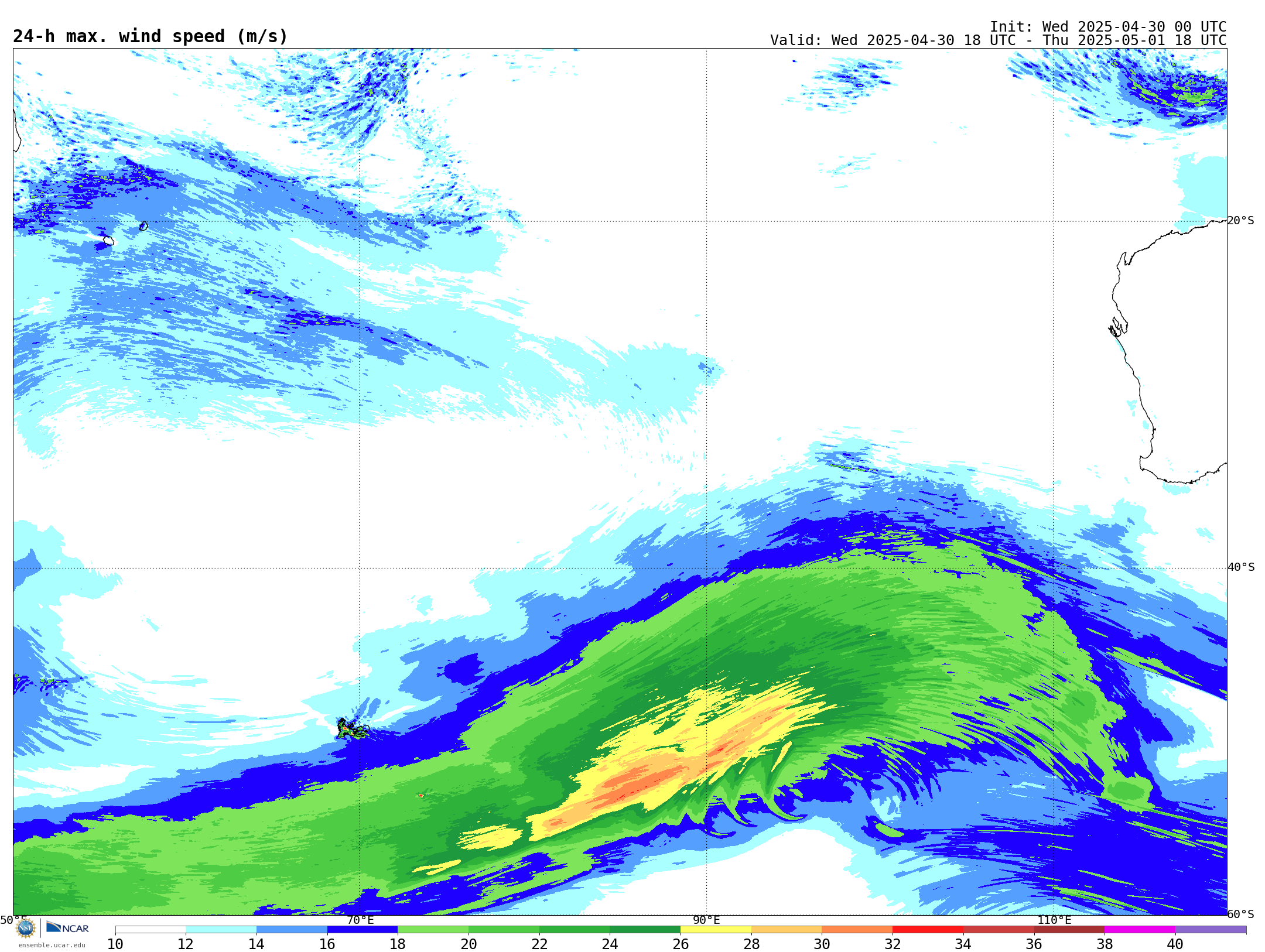Click the 20°S latitude label
1265x952 pixels.
(1240, 221)
